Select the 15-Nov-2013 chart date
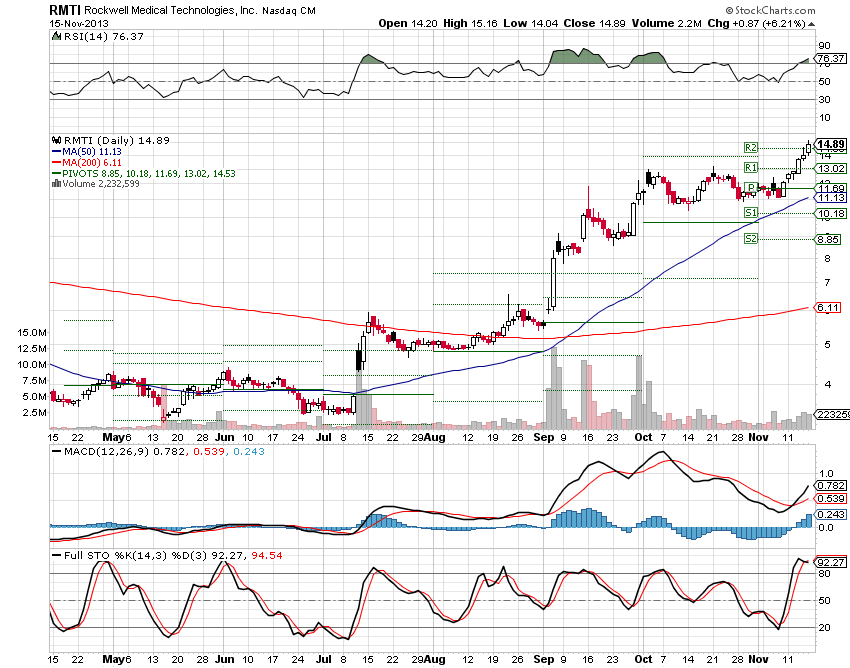Viewport: 850px width, 668px height. point(79,23)
